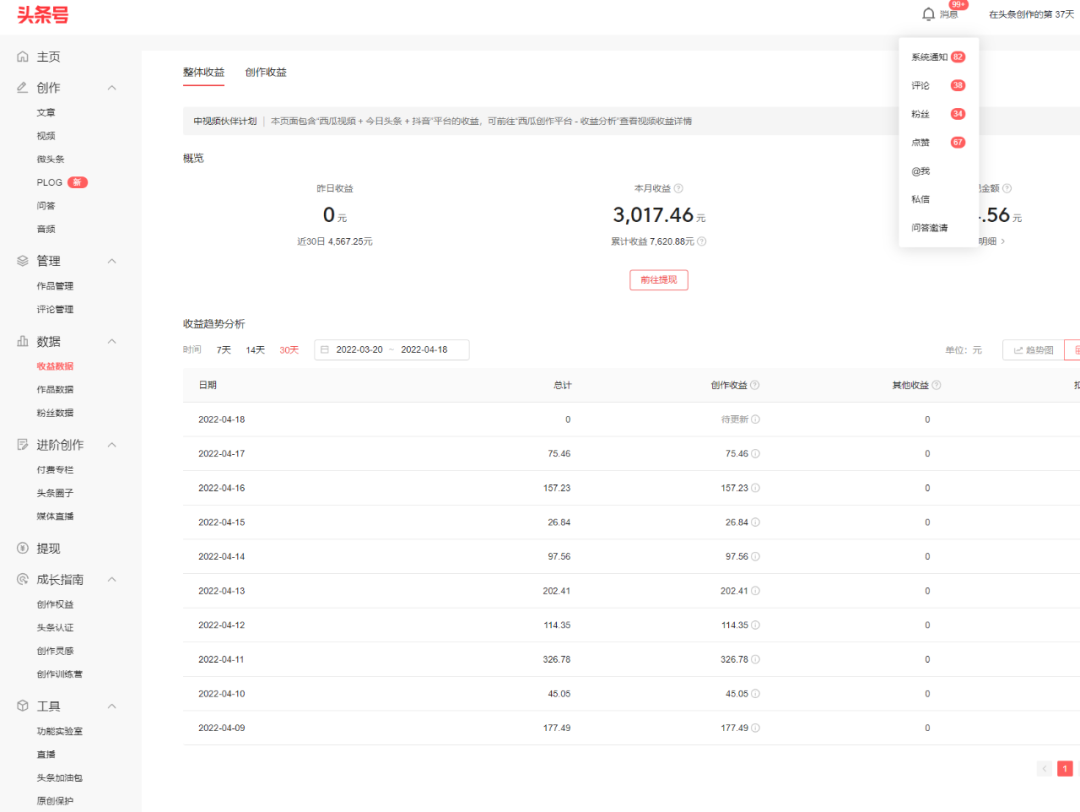Click info icon beside 累计收益 7,620.88元
1080x812 pixels.
click(x=702, y=241)
